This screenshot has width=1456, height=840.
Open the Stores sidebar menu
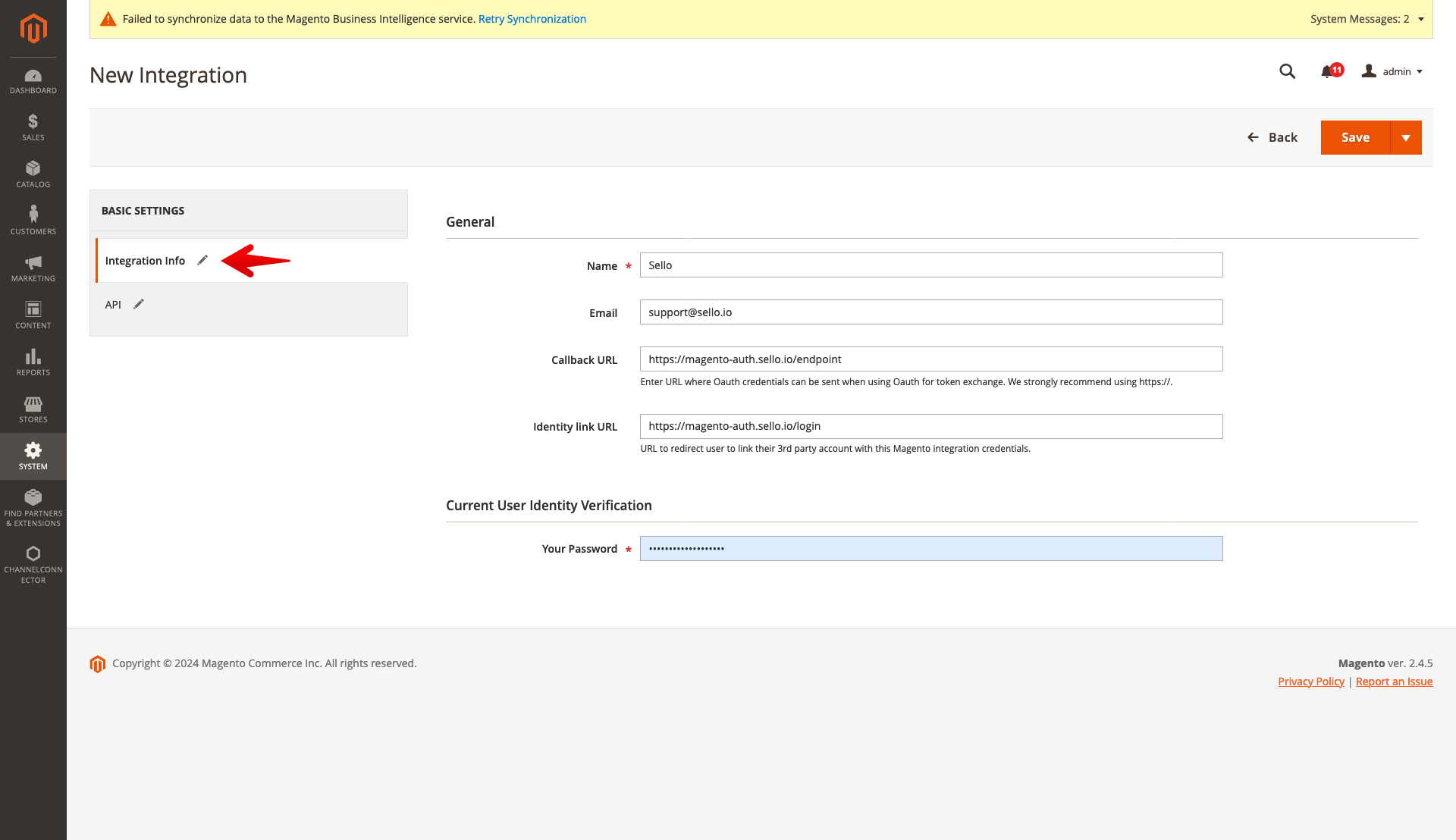click(x=33, y=409)
